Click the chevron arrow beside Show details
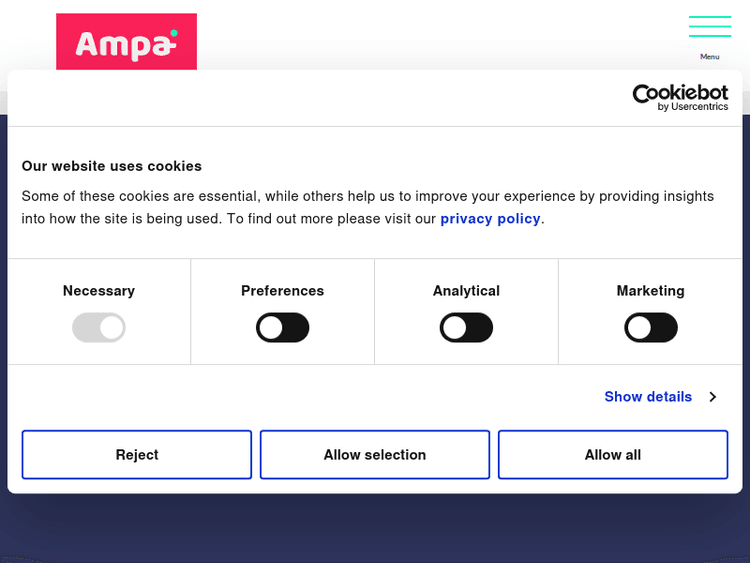Image resolution: width=750 pixels, height=563 pixels. coord(713,397)
